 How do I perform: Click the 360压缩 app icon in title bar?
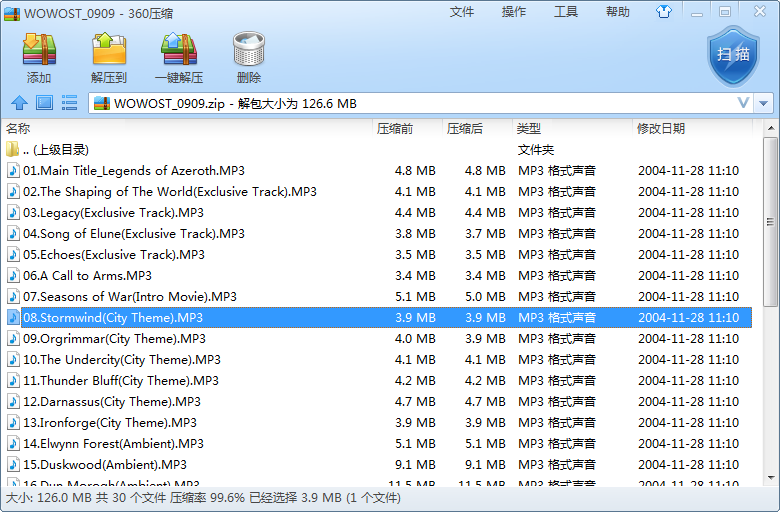click(x=12, y=13)
